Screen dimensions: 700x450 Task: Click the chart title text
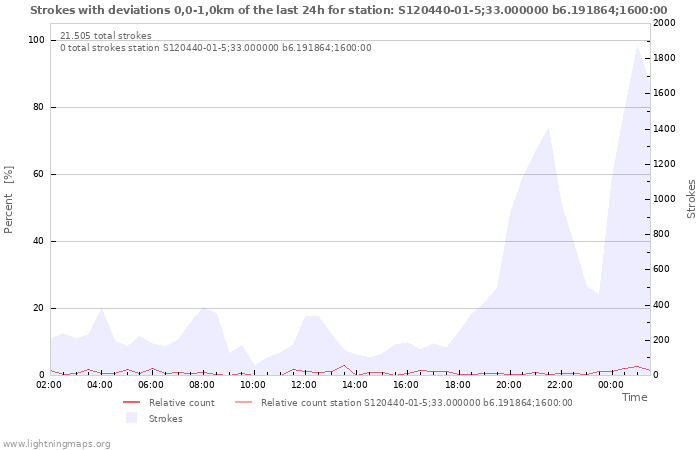click(x=349, y=10)
